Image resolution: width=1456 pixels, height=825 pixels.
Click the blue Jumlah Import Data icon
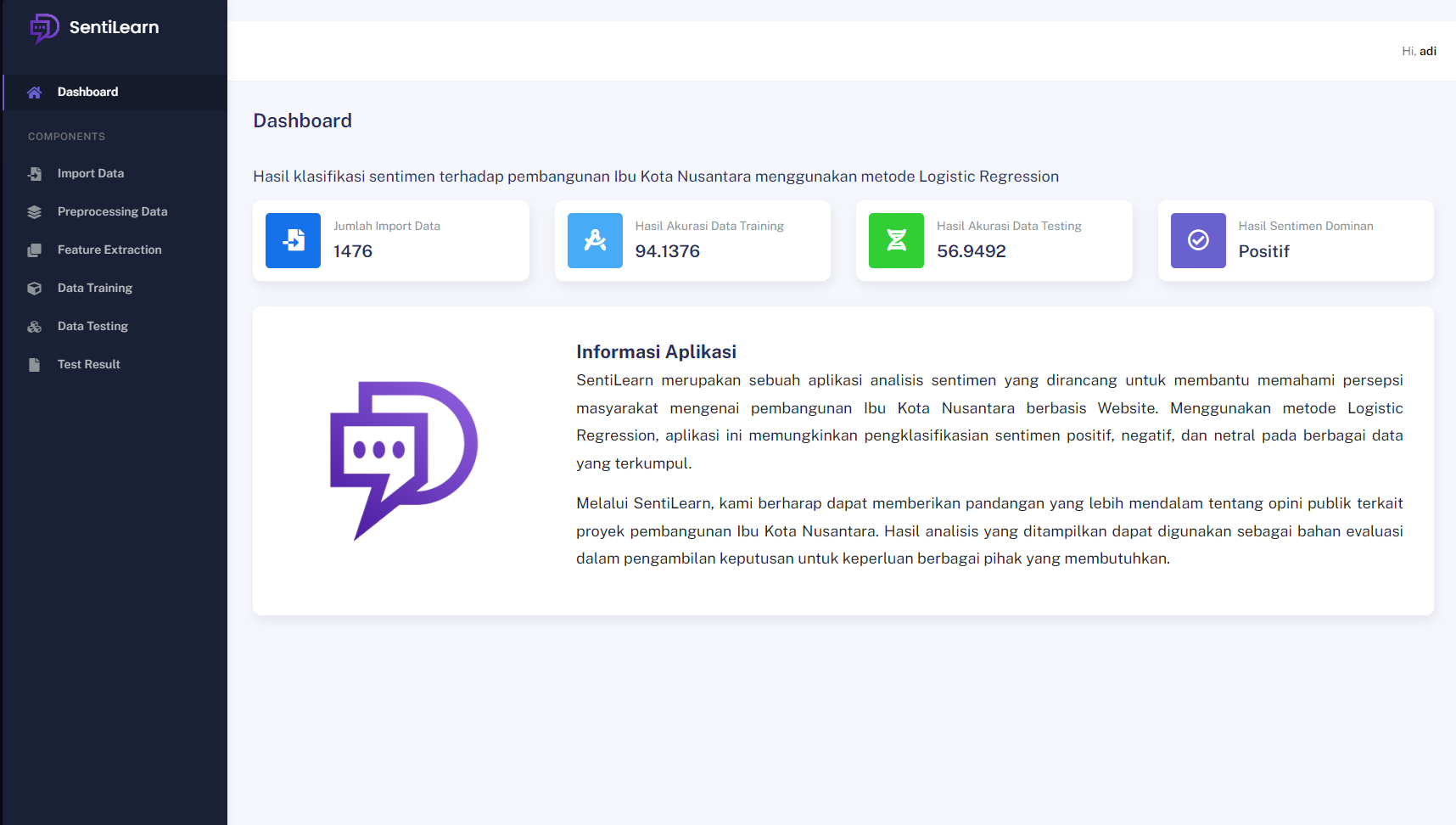[x=293, y=240]
